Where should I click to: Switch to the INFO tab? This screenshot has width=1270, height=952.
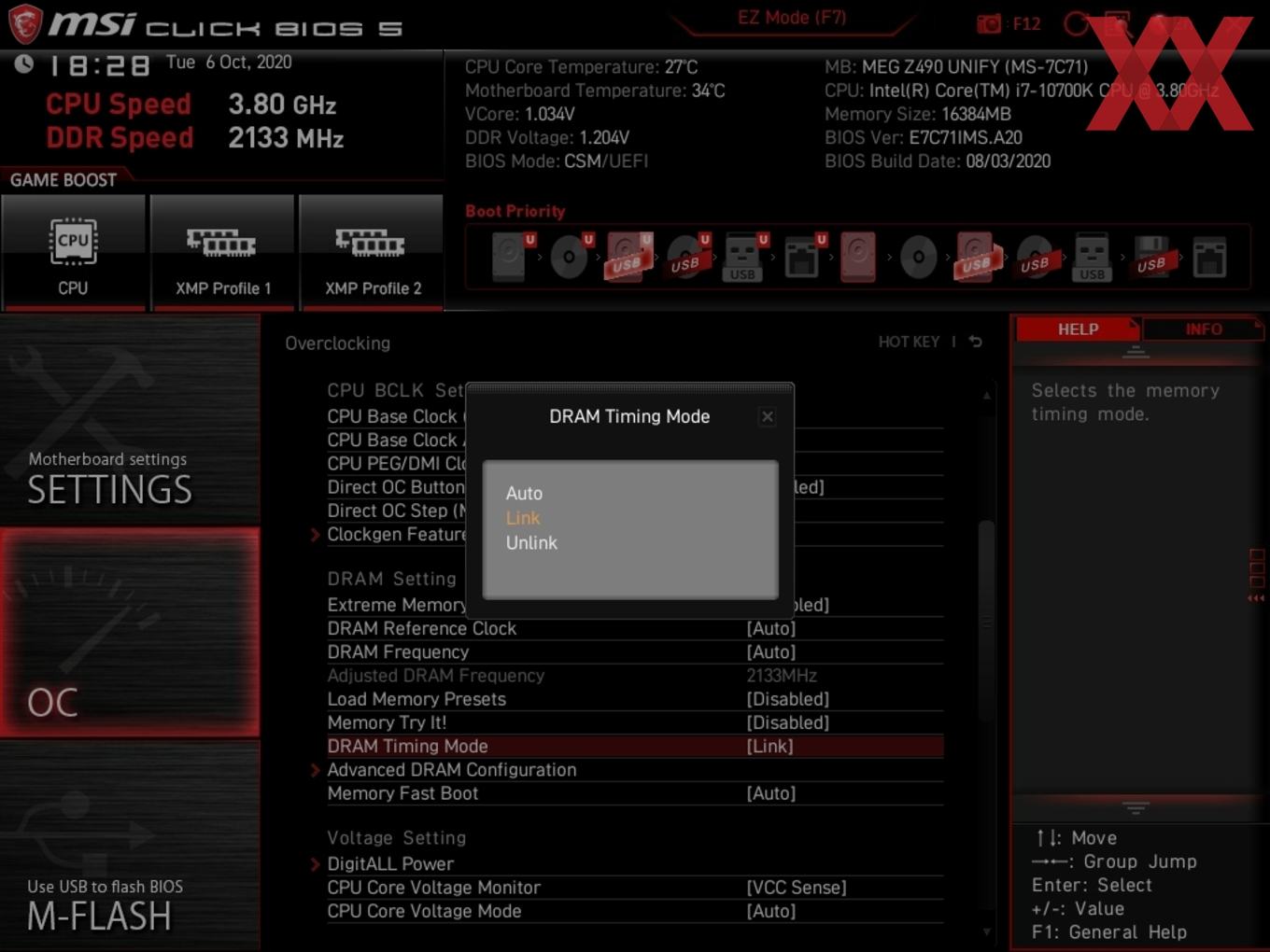tap(1204, 329)
